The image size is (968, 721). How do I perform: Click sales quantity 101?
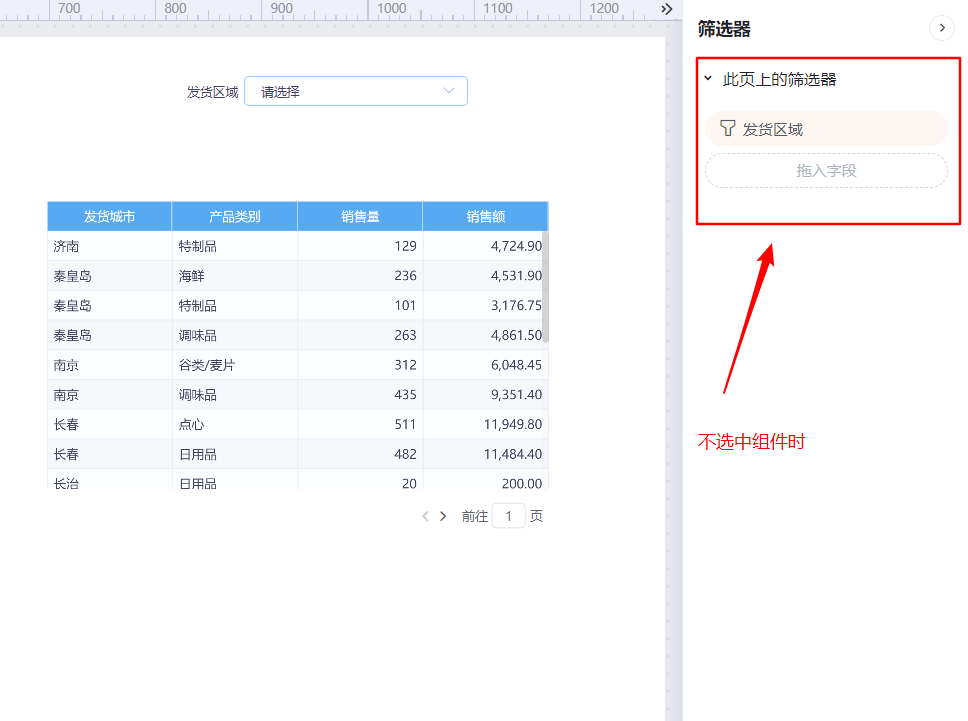coord(406,306)
